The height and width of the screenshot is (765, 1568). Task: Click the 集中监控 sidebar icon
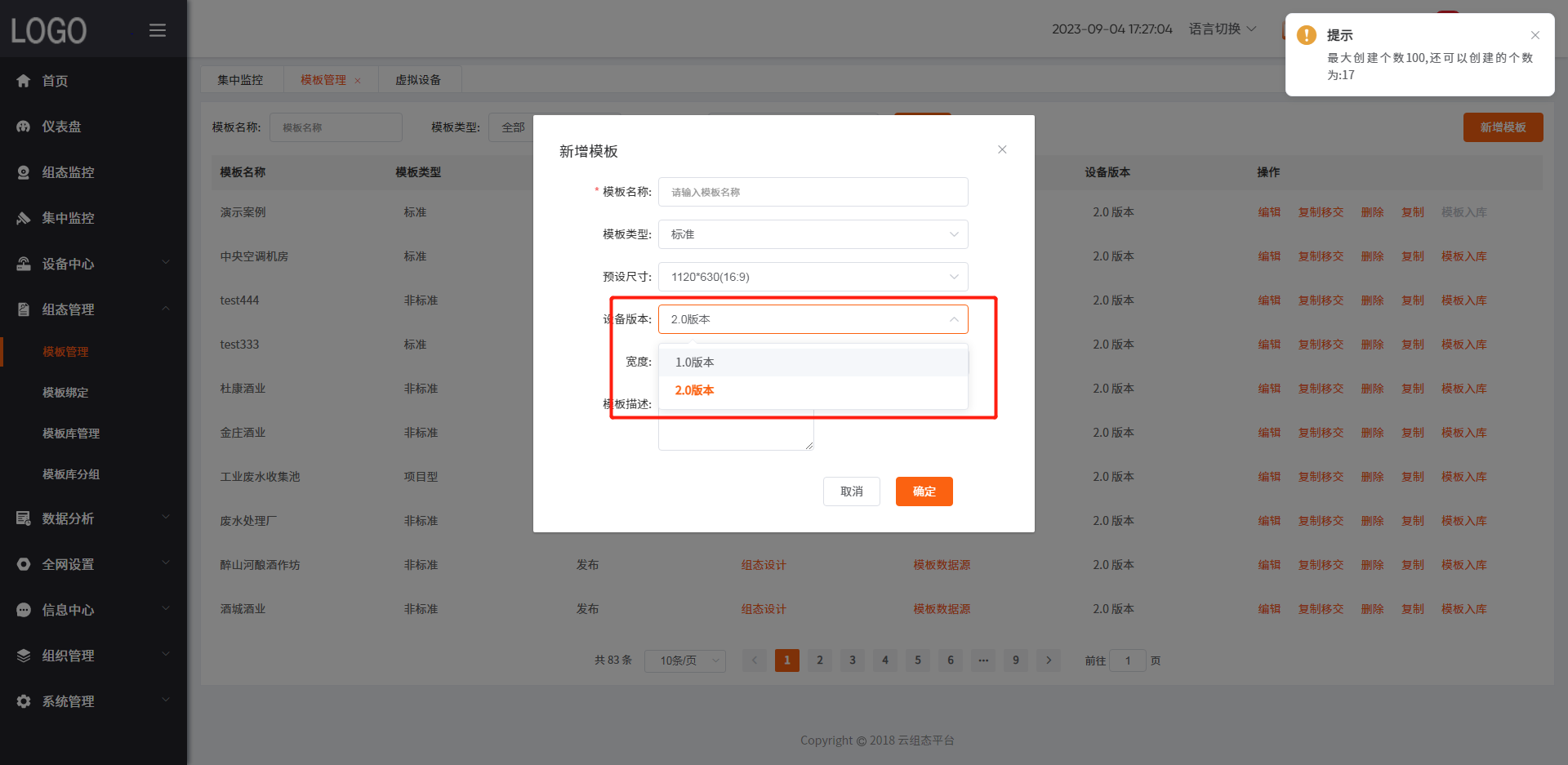click(24, 218)
